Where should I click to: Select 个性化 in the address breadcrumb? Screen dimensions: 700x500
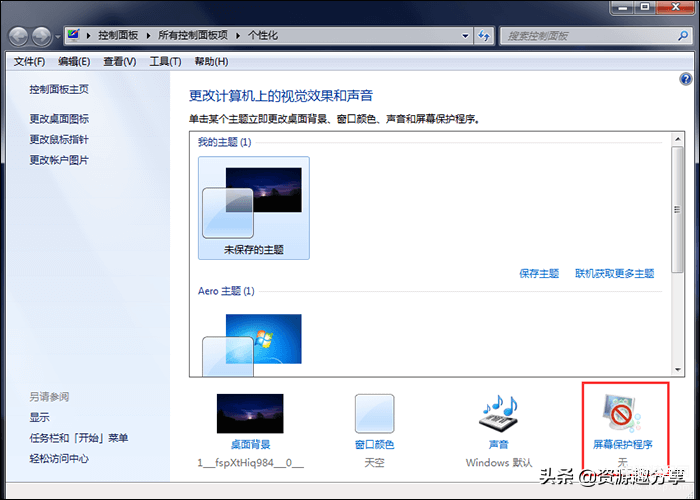coord(262,35)
